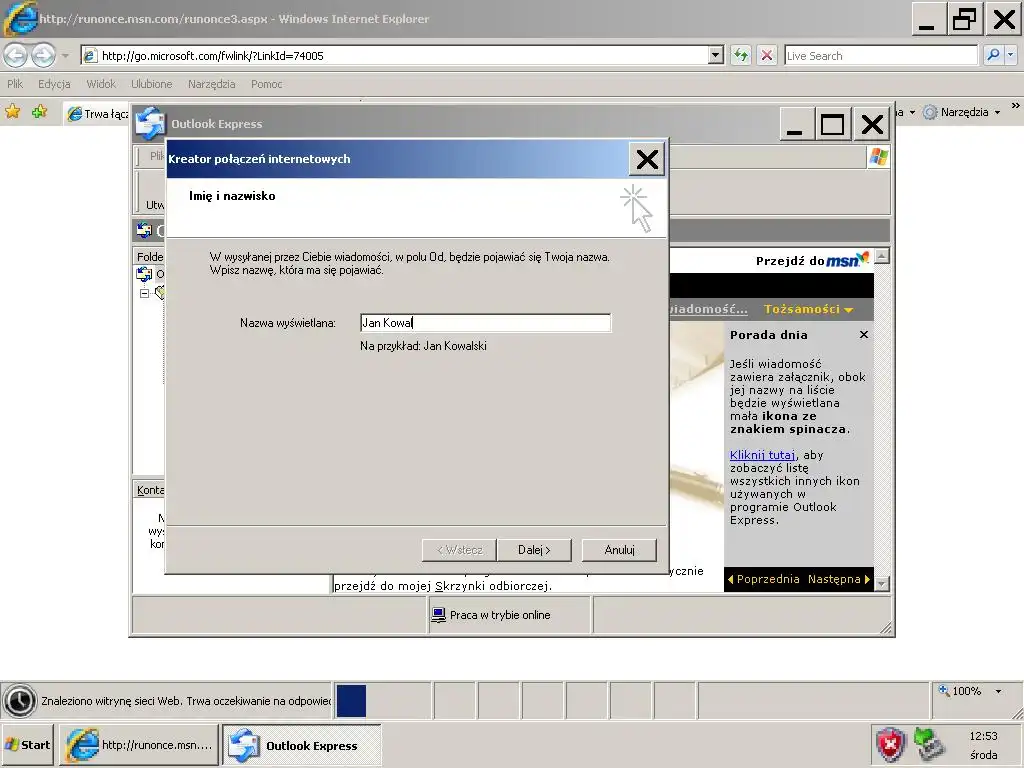The image size is (1024, 768).
Task: Click the red Stop loading icon
Action: click(x=767, y=56)
